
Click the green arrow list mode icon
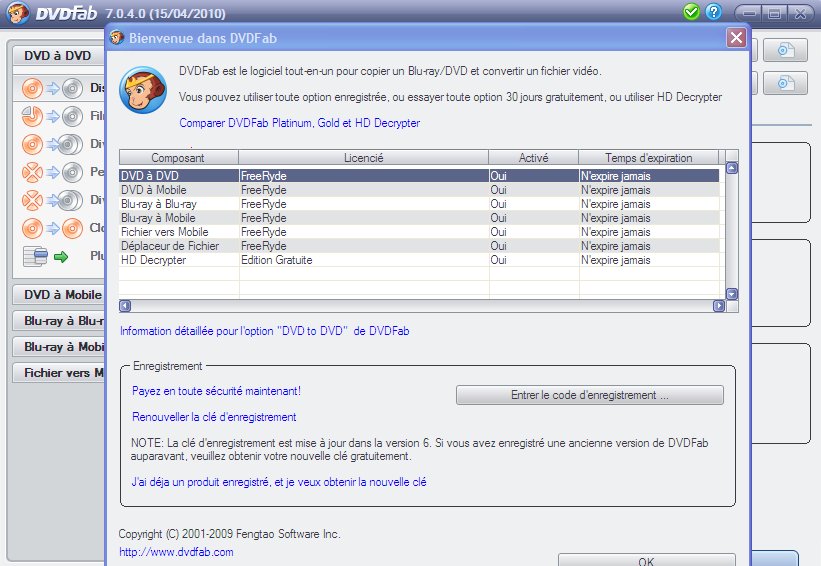pos(46,256)
